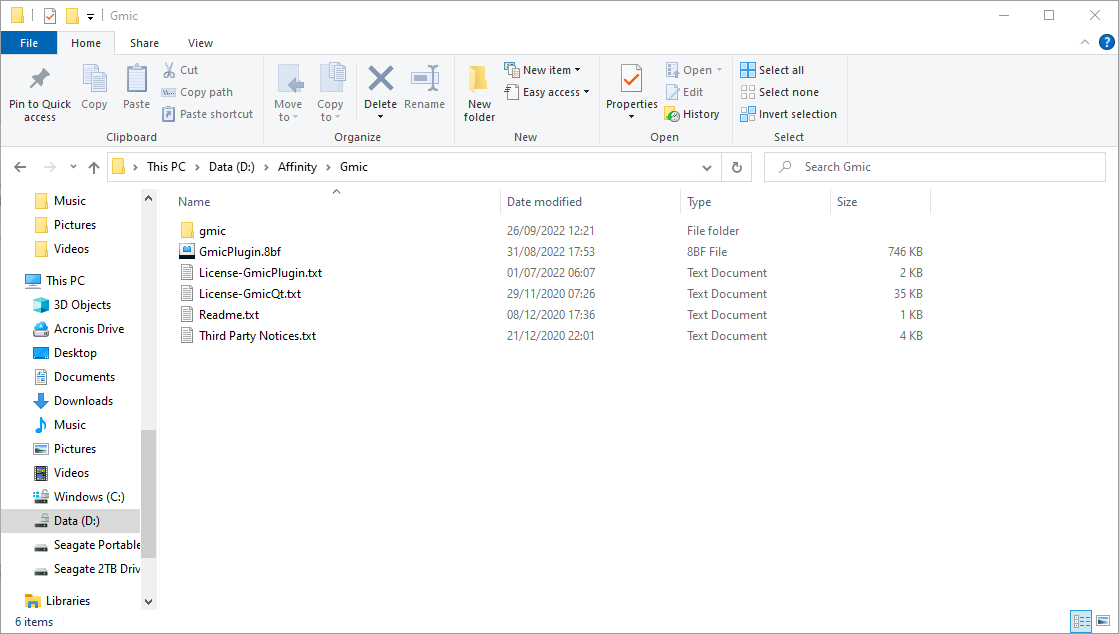
Task: Click the Search Gmic field
Action: 935,167
